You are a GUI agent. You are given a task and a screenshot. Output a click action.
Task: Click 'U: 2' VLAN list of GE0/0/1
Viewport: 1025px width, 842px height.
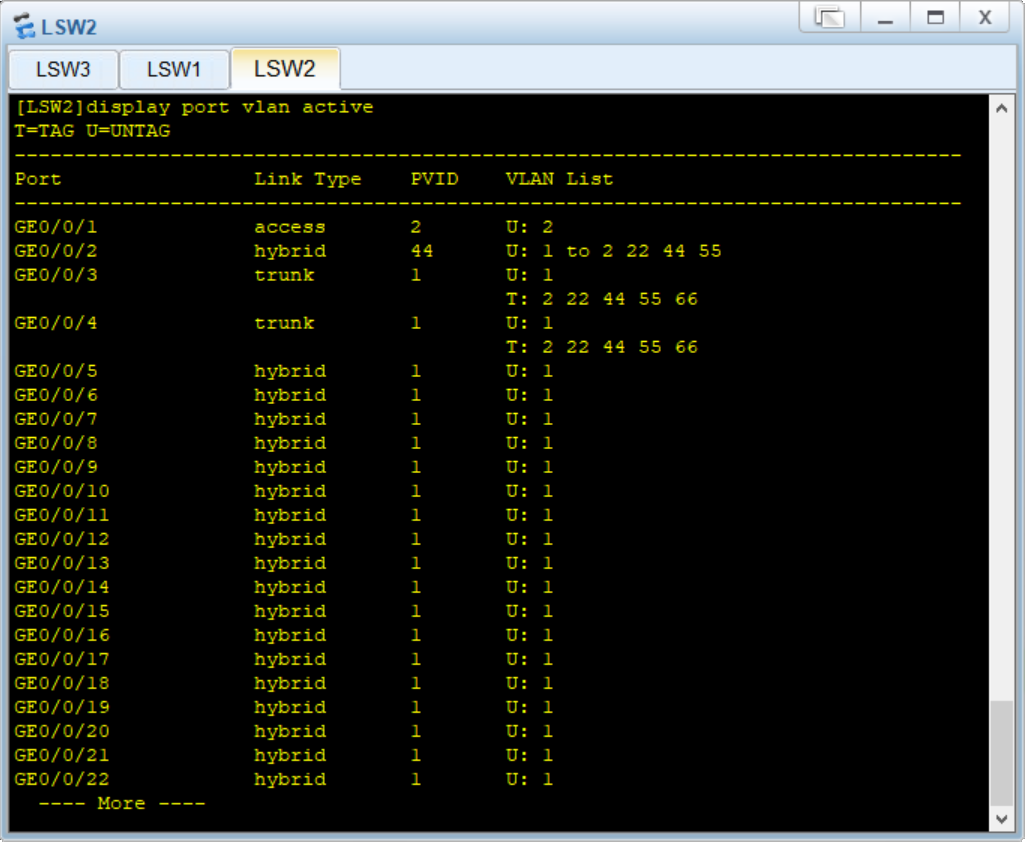529,227
